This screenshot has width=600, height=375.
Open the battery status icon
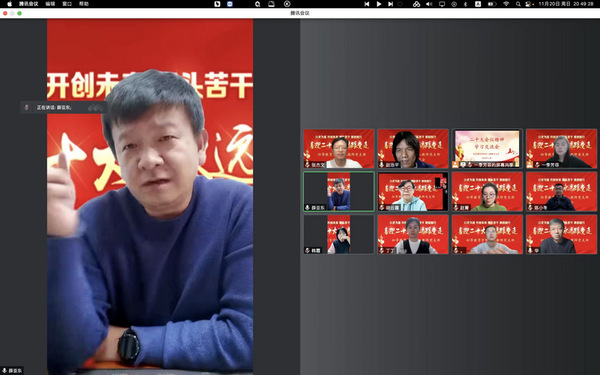[x=492, y=4]
